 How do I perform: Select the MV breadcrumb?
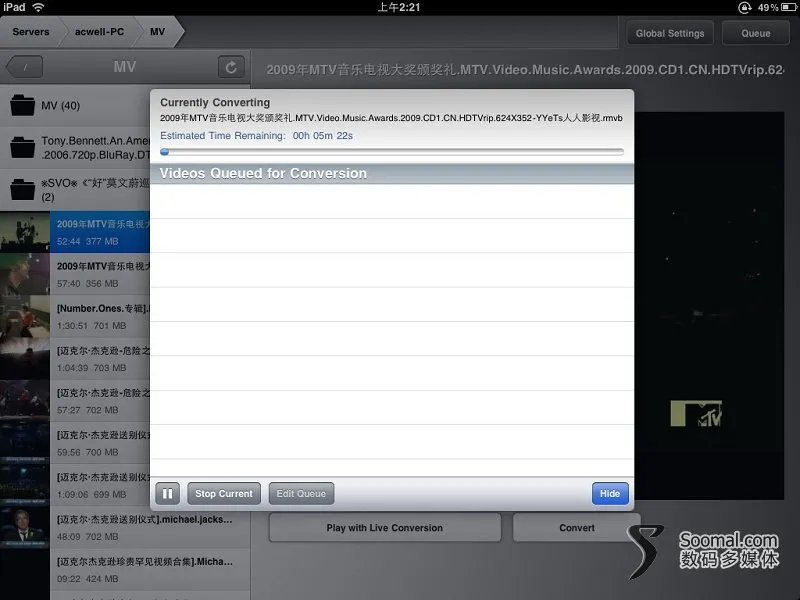click(158, 32)
